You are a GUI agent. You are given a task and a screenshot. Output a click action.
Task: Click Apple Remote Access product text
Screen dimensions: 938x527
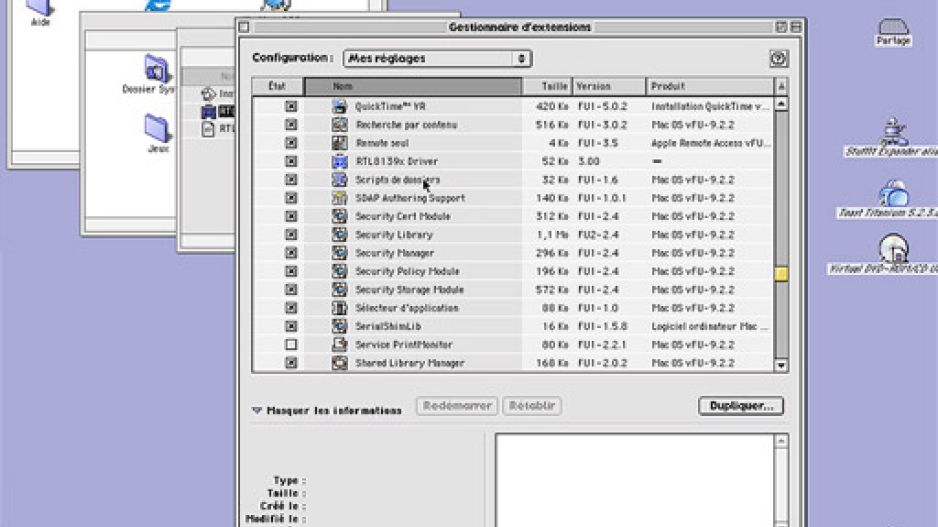(x=711, y=143)
